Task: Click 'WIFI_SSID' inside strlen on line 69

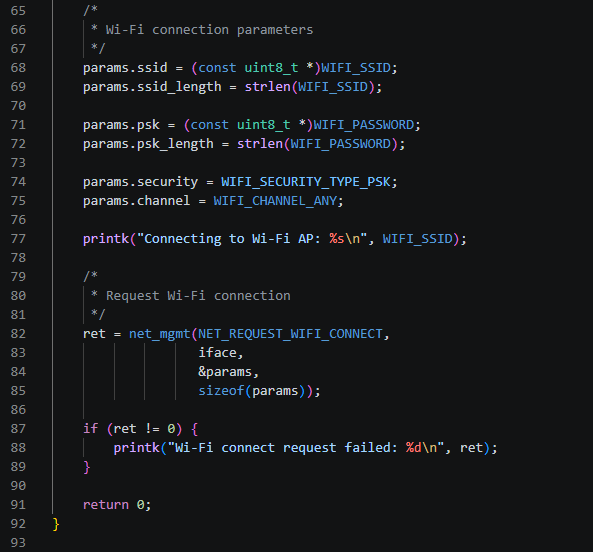Action: click(333, 87)
